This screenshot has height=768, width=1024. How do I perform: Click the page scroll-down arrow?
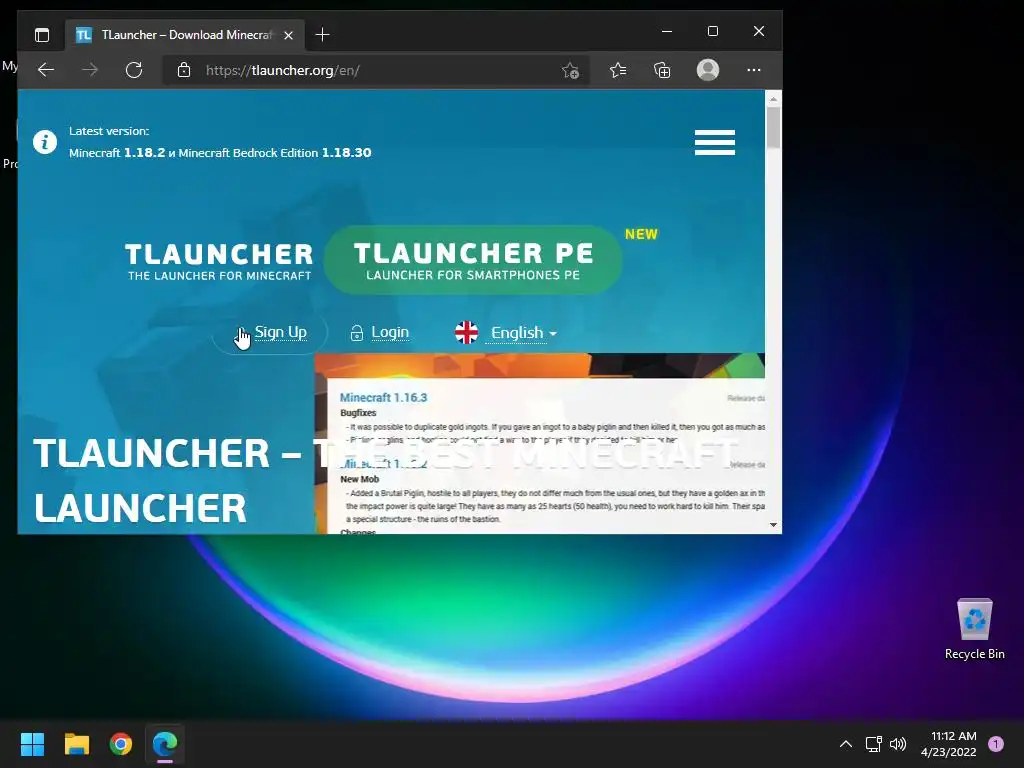click(773, 525)
